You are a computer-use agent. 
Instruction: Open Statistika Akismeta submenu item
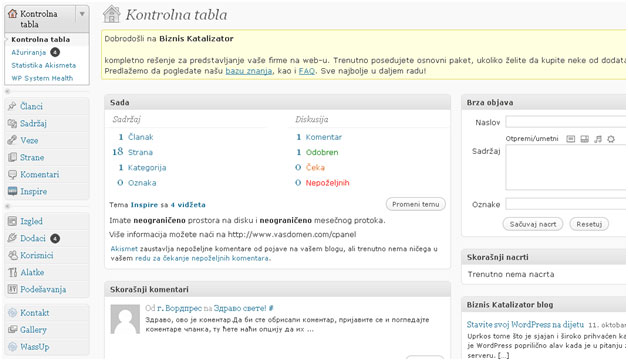pos(44,65)
